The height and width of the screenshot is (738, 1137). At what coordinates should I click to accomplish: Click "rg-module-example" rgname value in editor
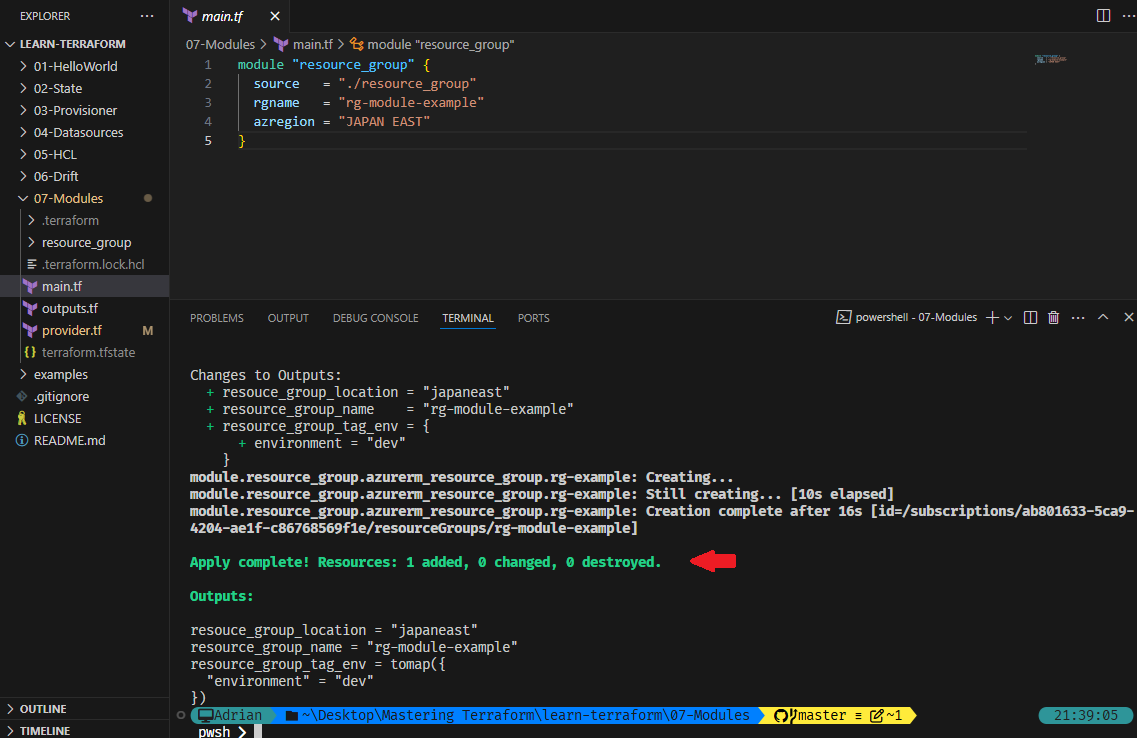tap(411, 103)
